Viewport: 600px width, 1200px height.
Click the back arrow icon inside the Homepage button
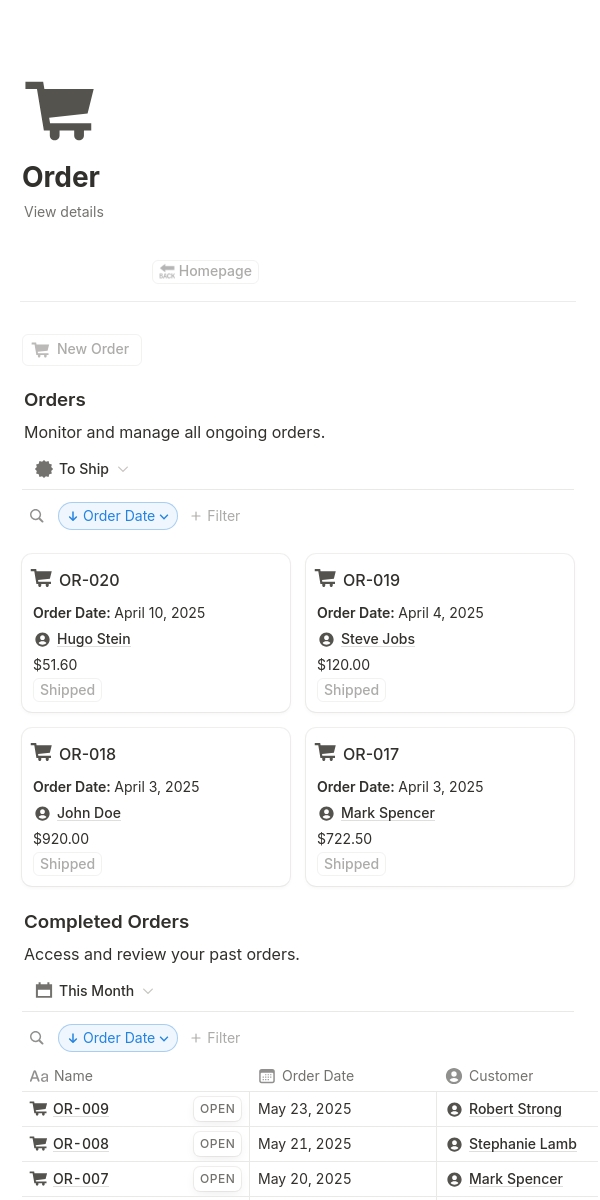point(167,271)
